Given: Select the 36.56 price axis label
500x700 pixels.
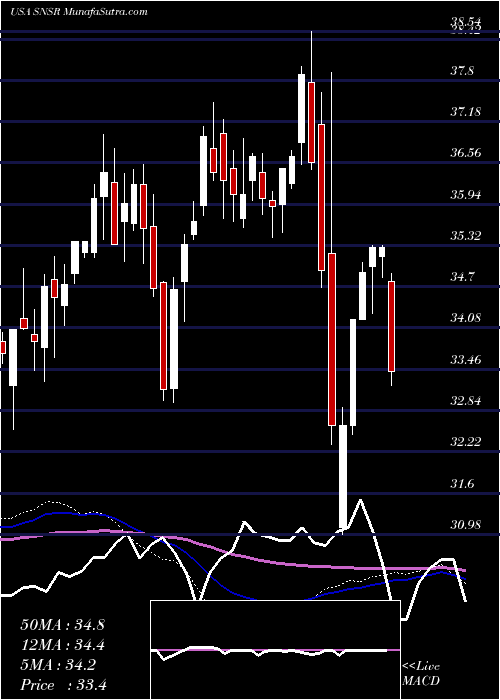Looking at the screenshot, I should (466, 153).
